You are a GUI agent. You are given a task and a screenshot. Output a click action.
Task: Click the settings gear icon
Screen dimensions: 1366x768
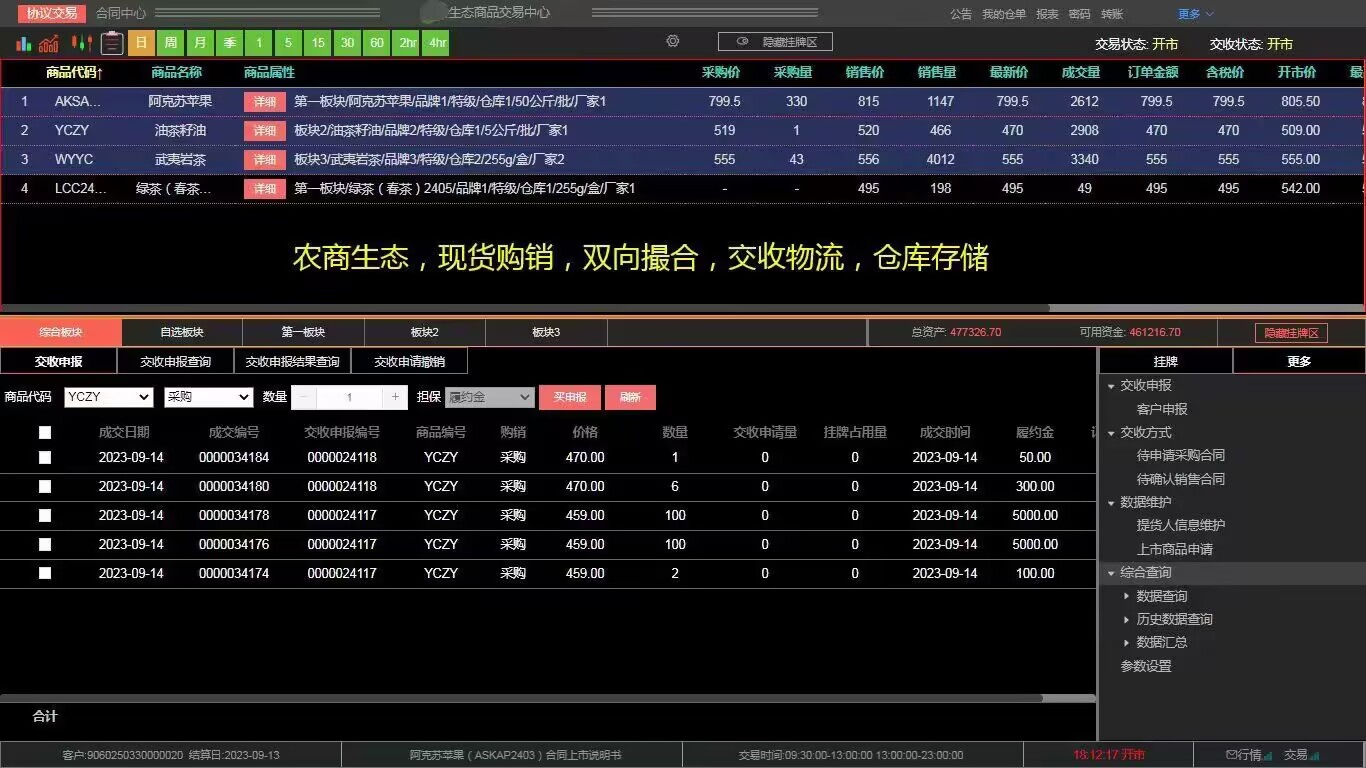(x=673, y=41)
